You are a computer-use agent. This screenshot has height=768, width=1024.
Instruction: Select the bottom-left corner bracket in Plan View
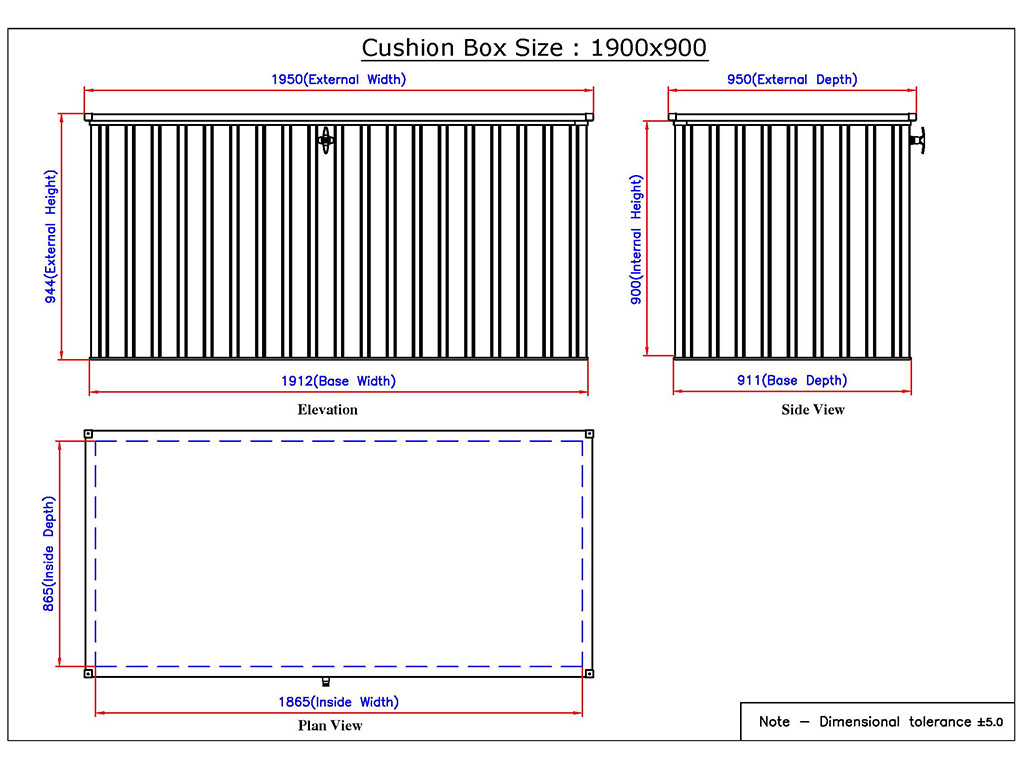(x=89, y=673)
